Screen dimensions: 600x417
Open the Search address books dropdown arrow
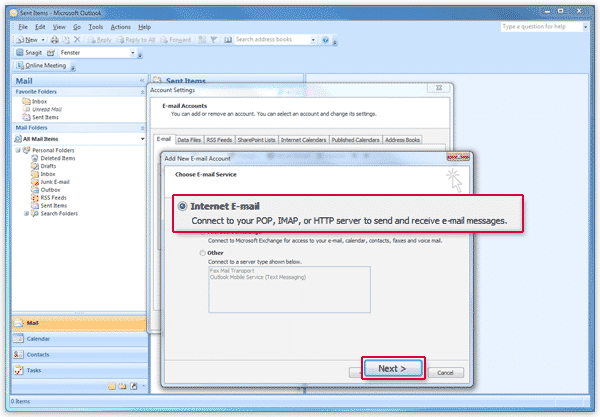pyautogui.click(x=313, y=40)
